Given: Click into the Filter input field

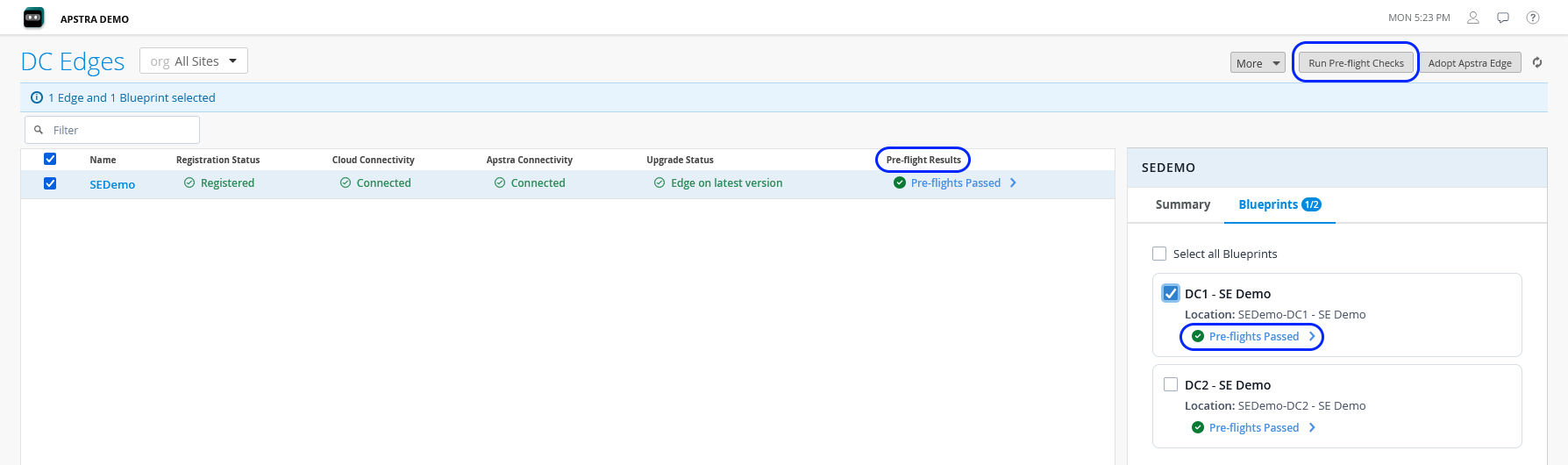Looking at the screenshot, I should pyautogui.click(x=112, y=130).
